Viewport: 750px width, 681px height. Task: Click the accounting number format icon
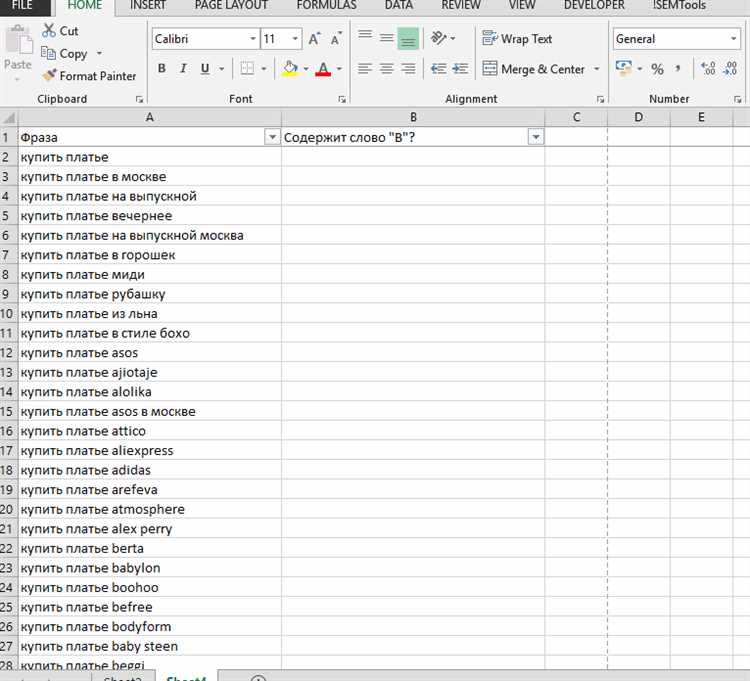pyautogui.click(x=623, y=68)
